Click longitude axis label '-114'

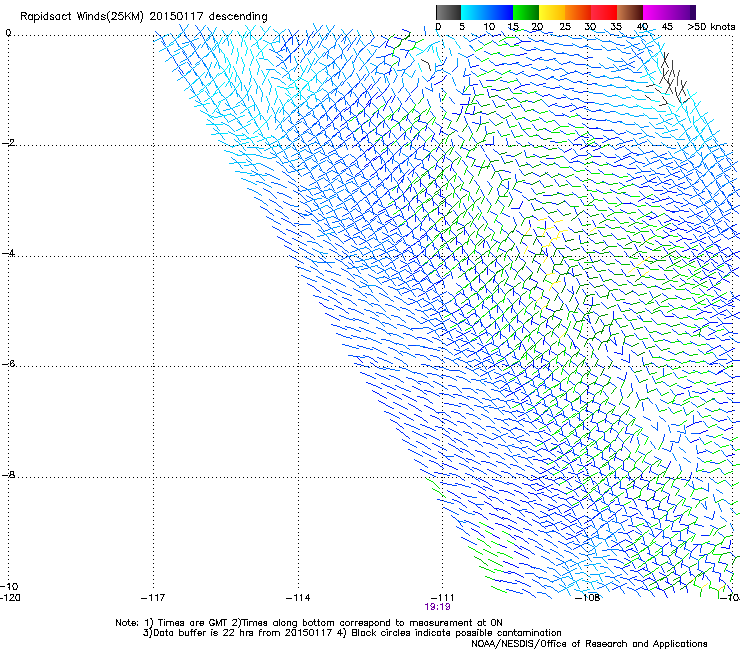click(298, 598)
